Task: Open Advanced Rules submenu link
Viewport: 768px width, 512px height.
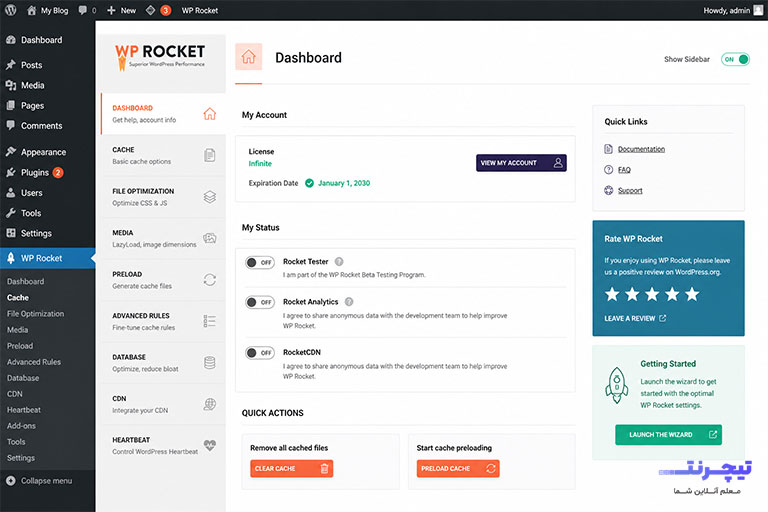Action: point(34,362)
